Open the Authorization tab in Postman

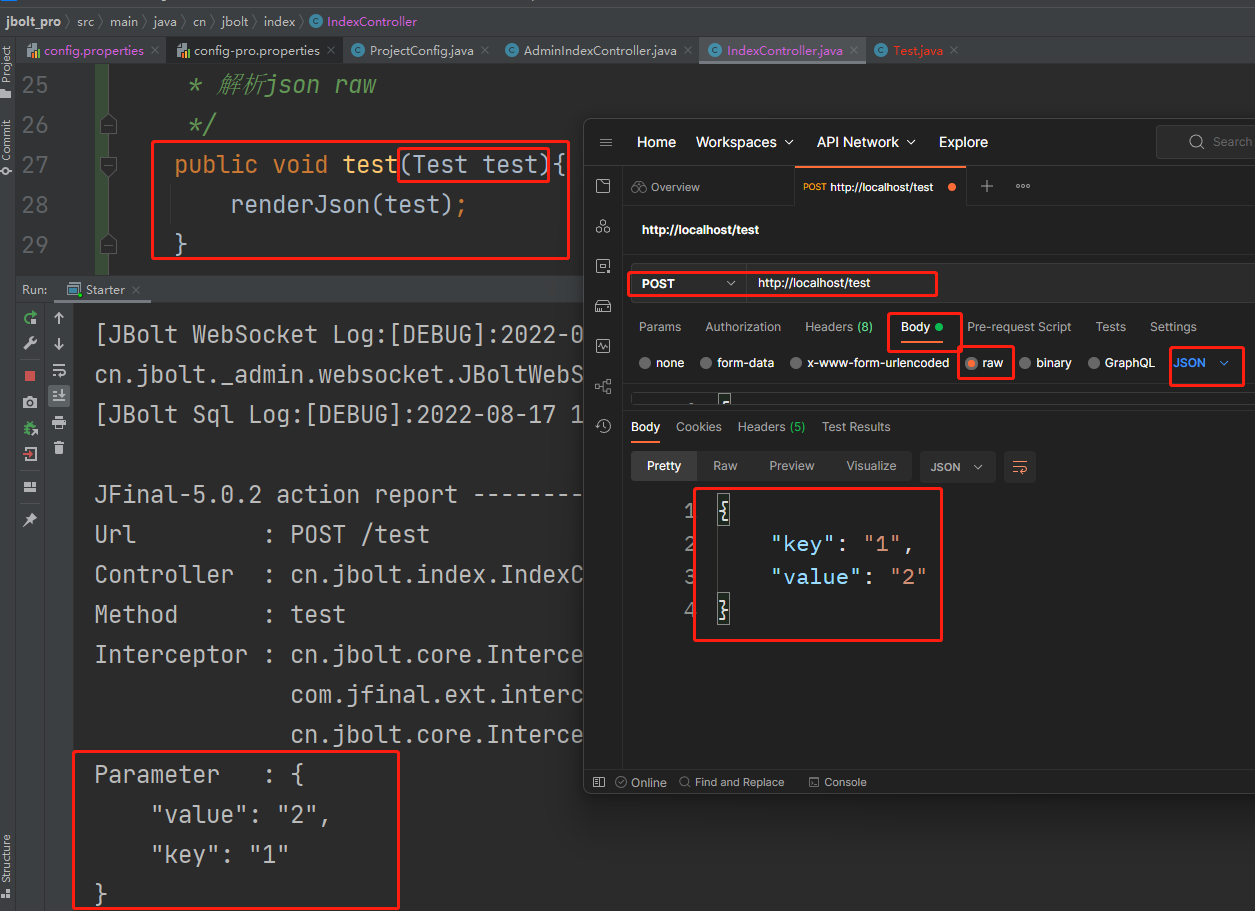point(743,327)
